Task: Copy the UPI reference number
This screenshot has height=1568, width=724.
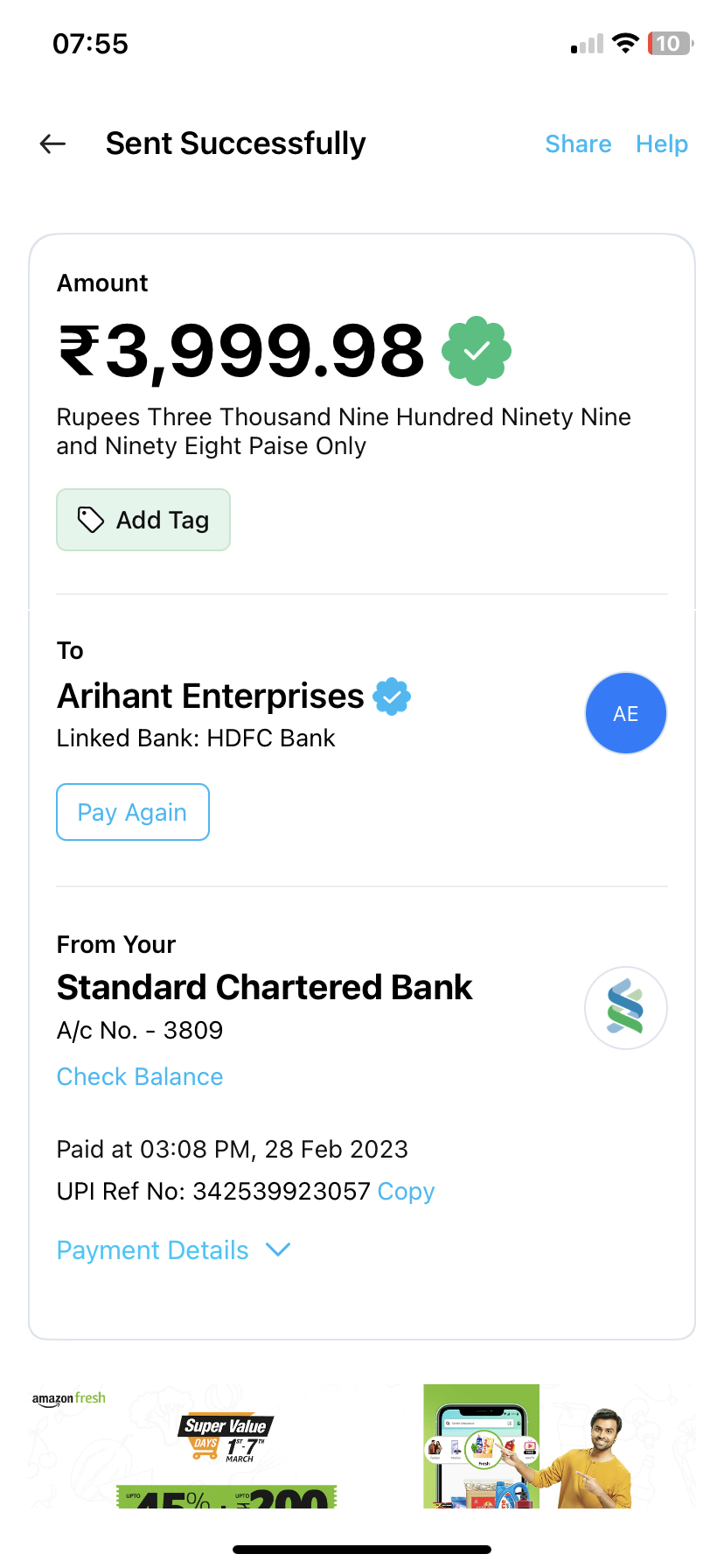Action: (x=406, y=1192)
